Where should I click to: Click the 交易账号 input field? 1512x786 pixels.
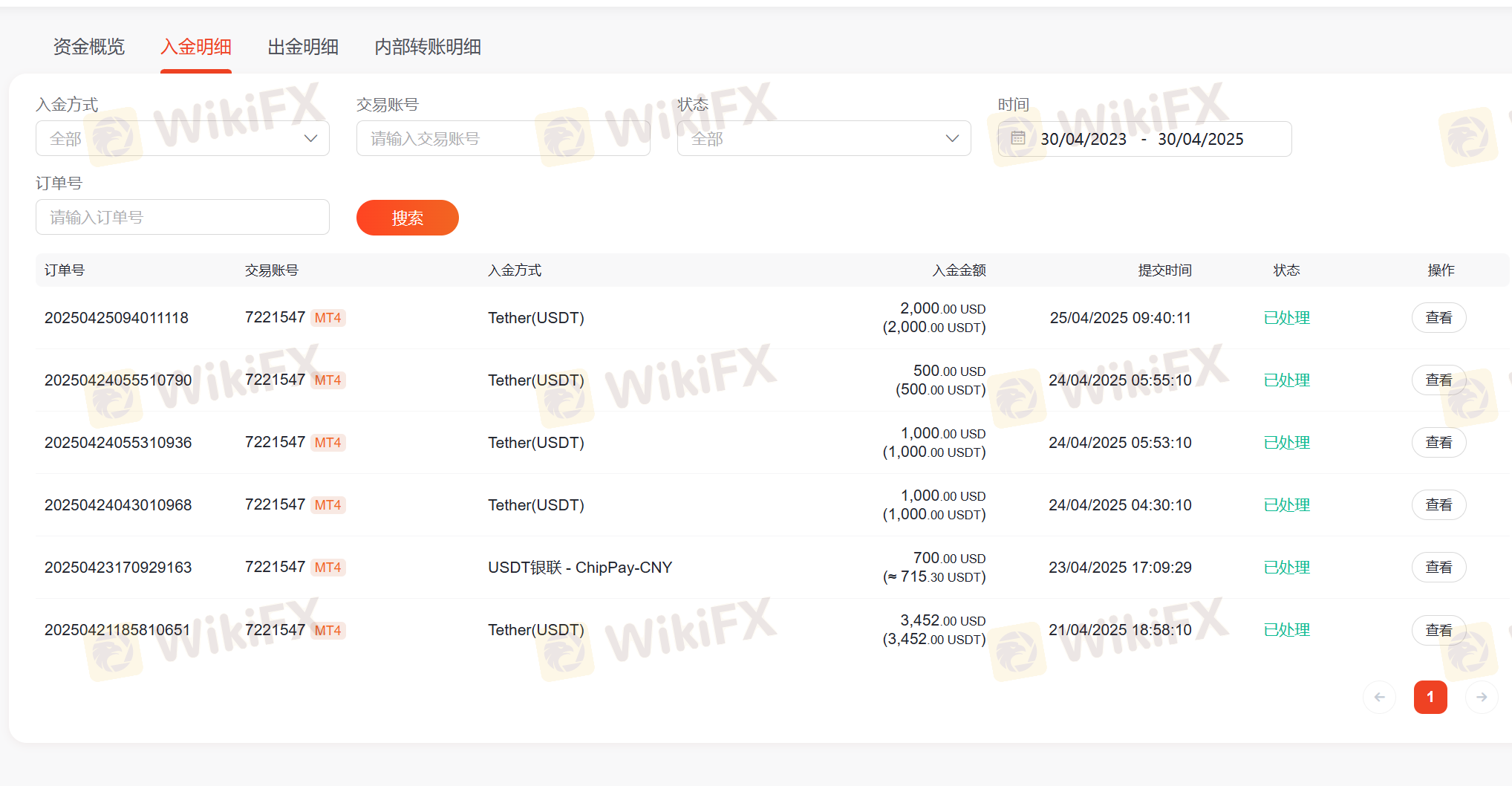[x=504, y=138]
